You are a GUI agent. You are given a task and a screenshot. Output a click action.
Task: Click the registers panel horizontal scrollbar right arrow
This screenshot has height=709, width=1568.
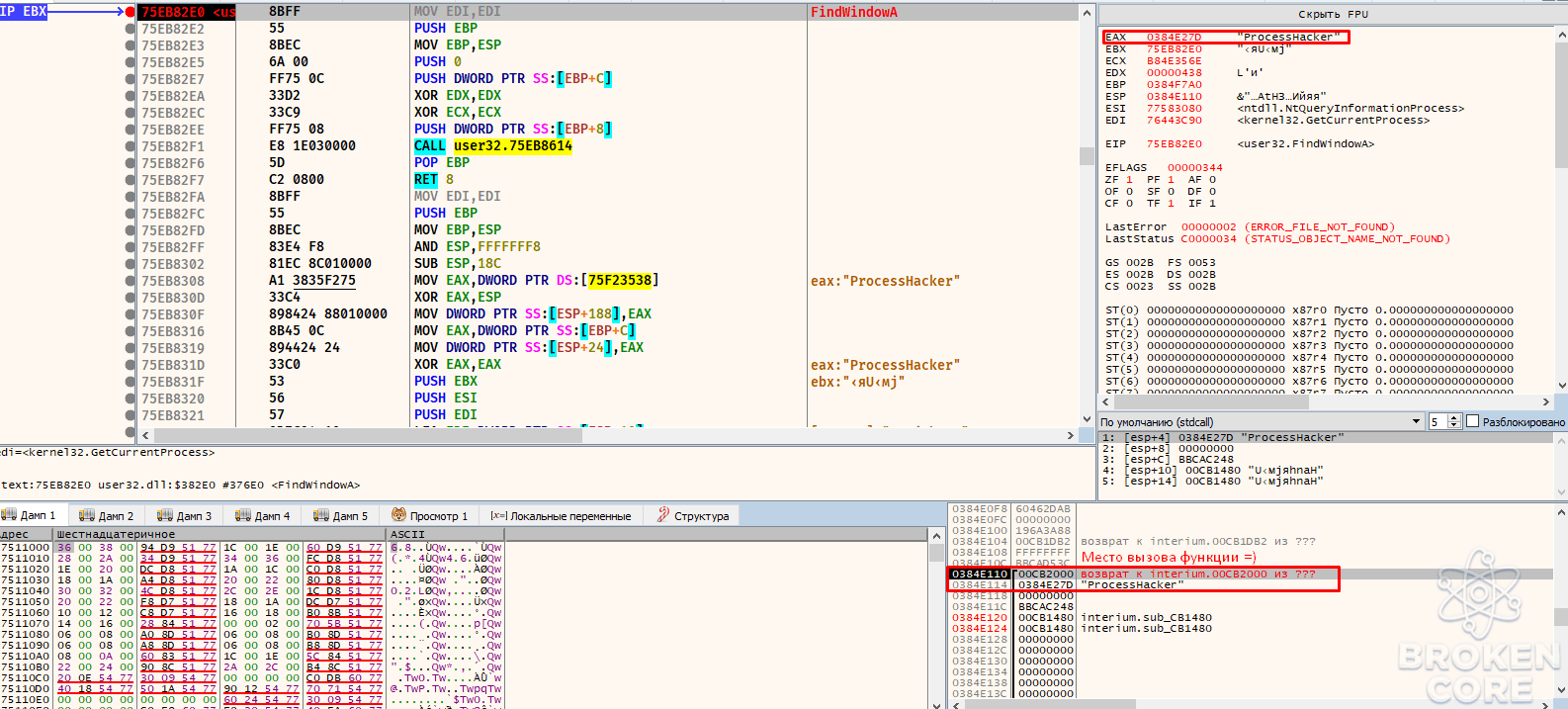click(1546, 401)
